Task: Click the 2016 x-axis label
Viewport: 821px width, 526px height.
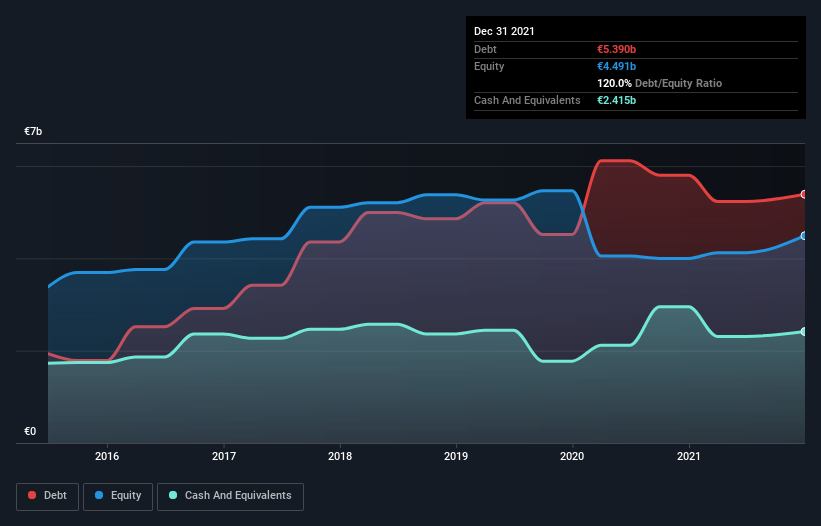Action: [x=107, y=456]
